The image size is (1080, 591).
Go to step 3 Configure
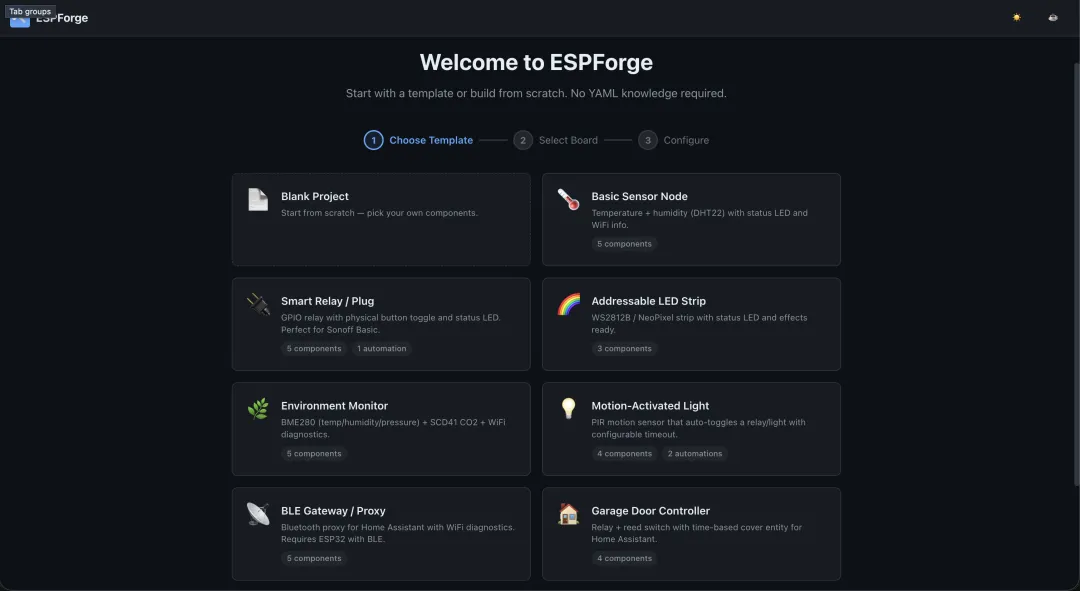click(x=673, y=140)
